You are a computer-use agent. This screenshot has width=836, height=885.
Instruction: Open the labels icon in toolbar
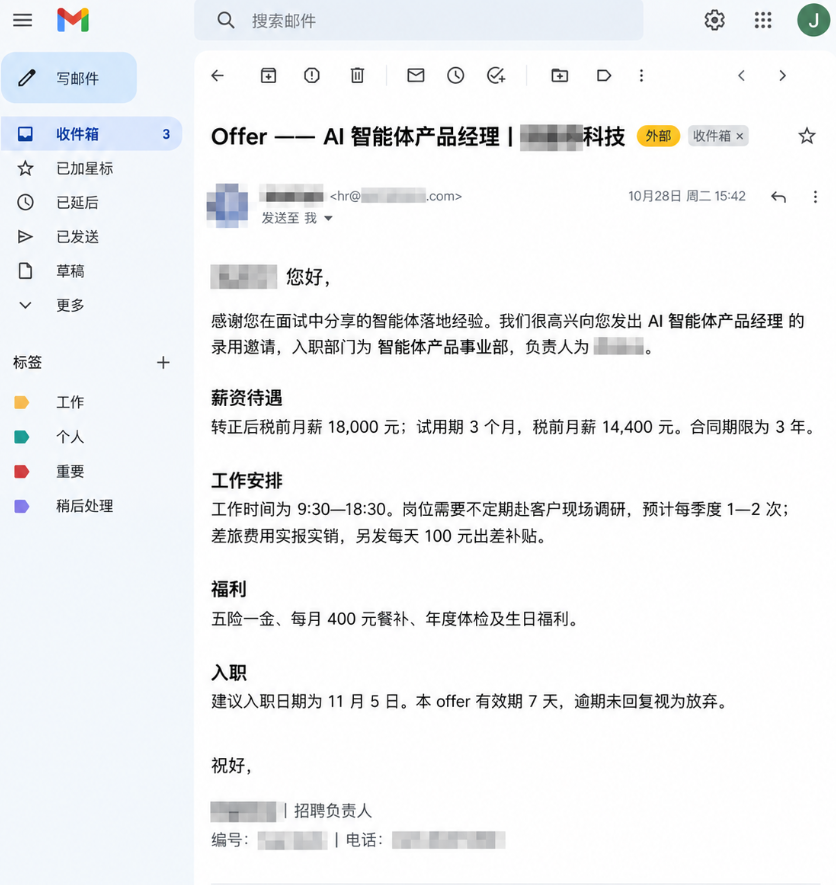(603, 76)
